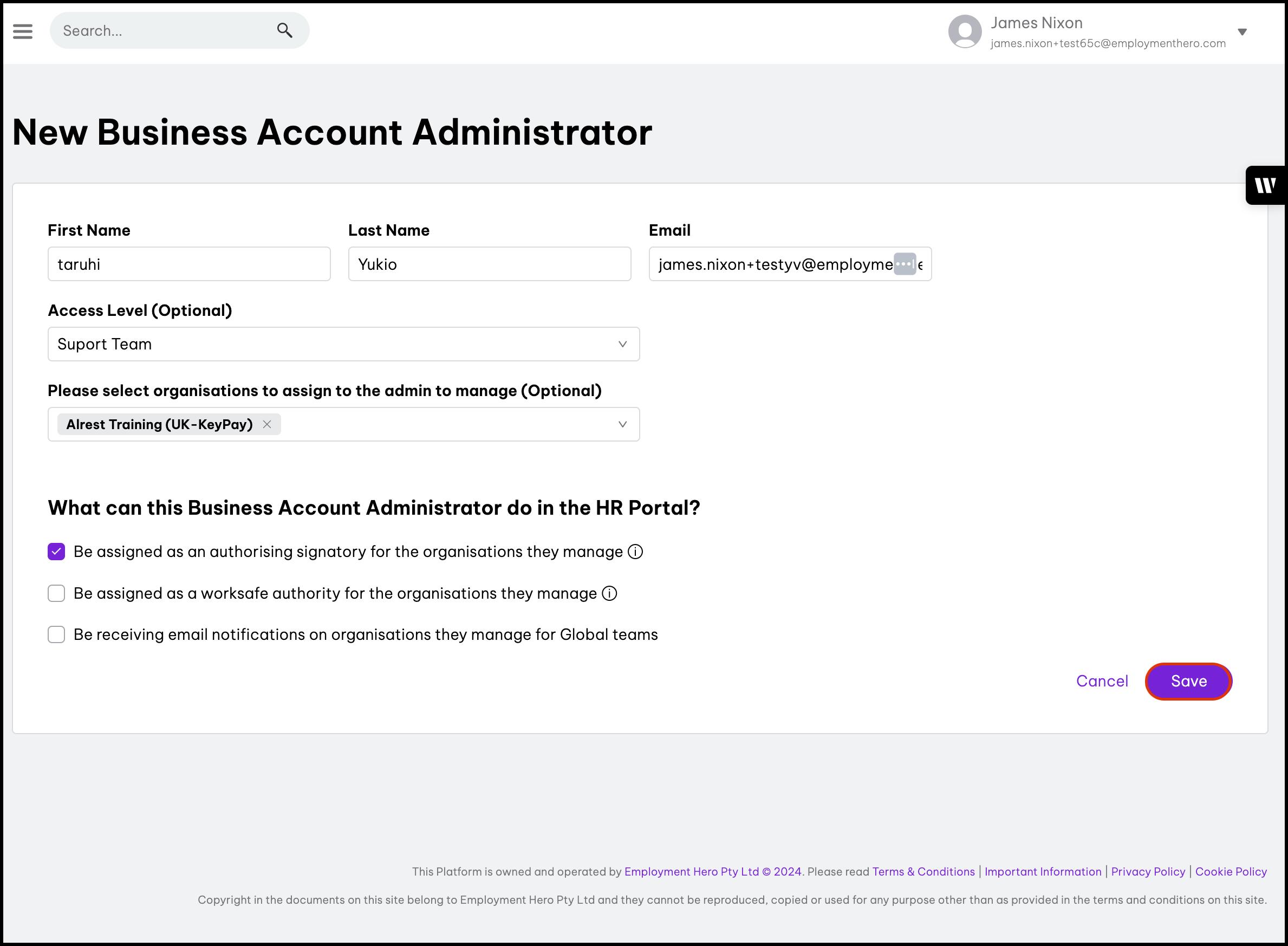Click info icon beside worksafe authority option
The image size is (1288, 946).
[x=609, y=593]
